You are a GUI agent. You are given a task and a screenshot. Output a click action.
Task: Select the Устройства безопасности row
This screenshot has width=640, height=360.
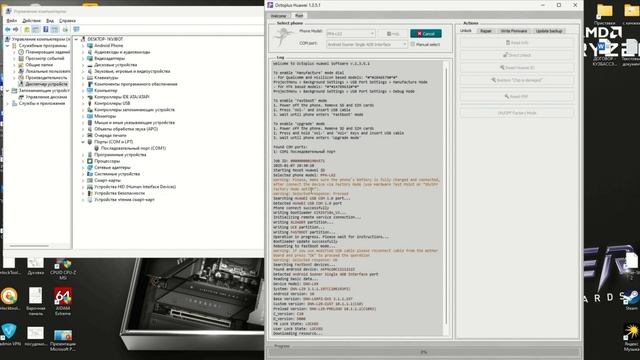click(x=119, y=193)
